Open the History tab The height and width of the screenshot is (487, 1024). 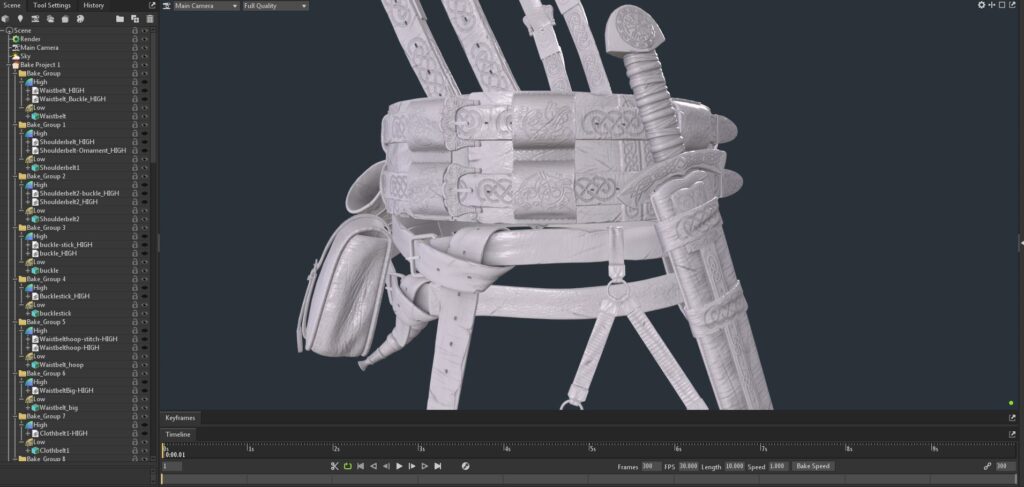93,5
